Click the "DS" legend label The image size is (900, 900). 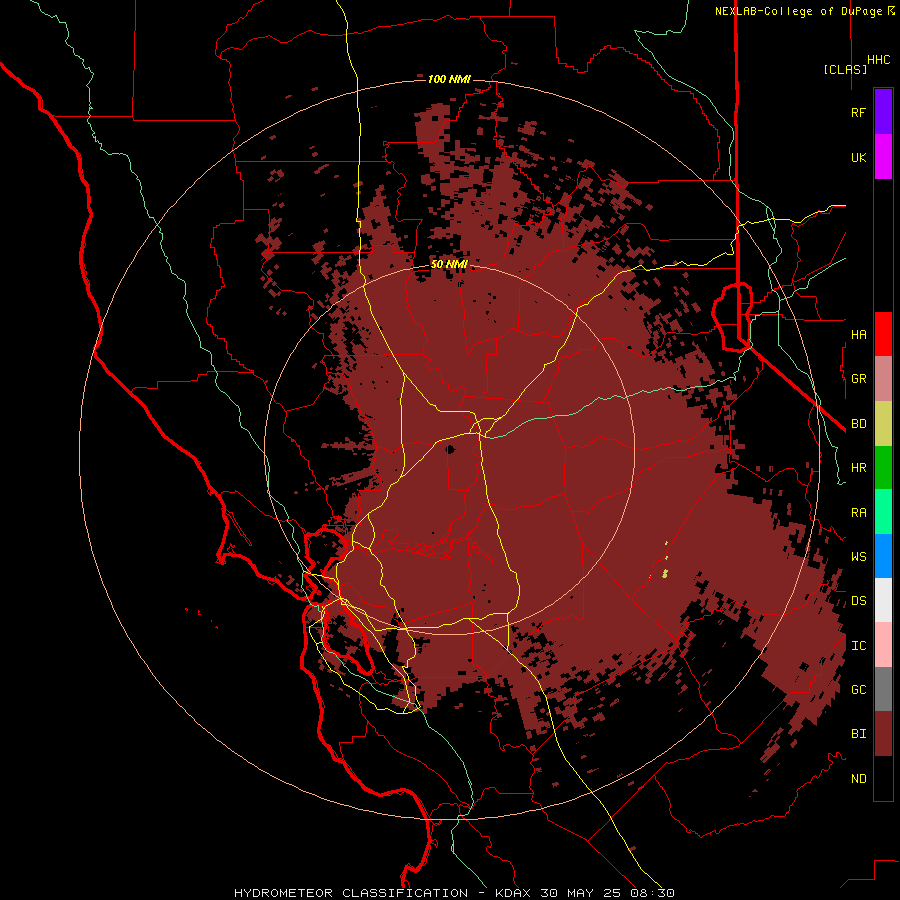[x=858, y=601]
